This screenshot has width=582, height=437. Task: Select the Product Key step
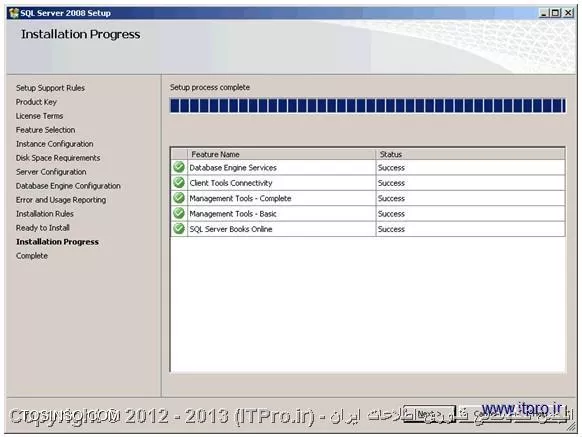click(x=36, y=102)
